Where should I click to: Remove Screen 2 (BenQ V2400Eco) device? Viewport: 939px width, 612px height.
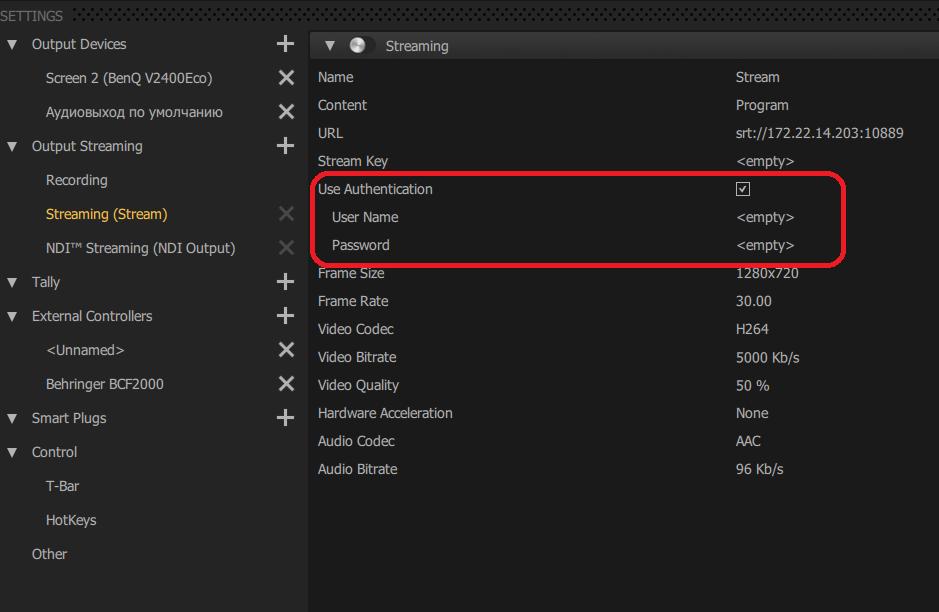[286, 78]
